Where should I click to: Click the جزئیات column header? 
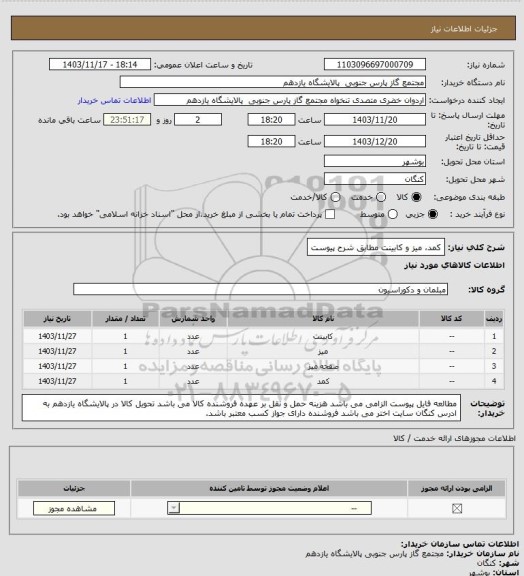click(74, 489)
